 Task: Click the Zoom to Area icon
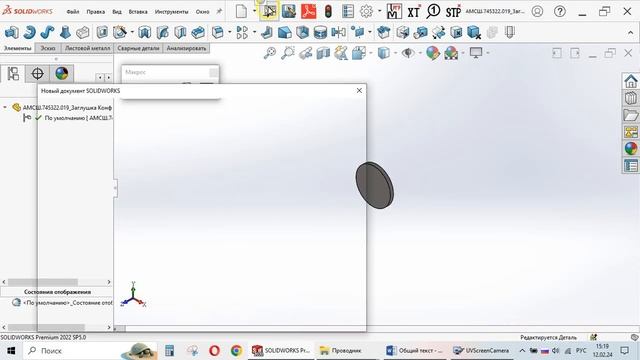(x=288, y=53)
